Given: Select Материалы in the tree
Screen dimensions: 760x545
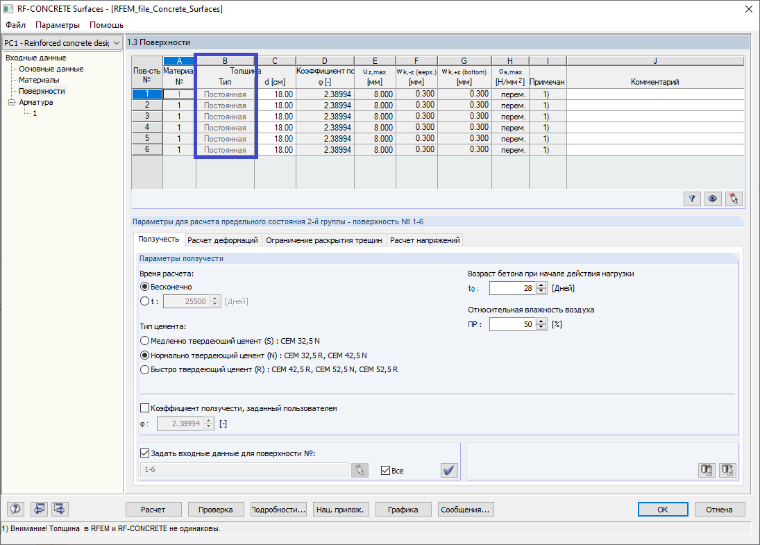Looking at the screenshot, I should (x=39, y=80).
